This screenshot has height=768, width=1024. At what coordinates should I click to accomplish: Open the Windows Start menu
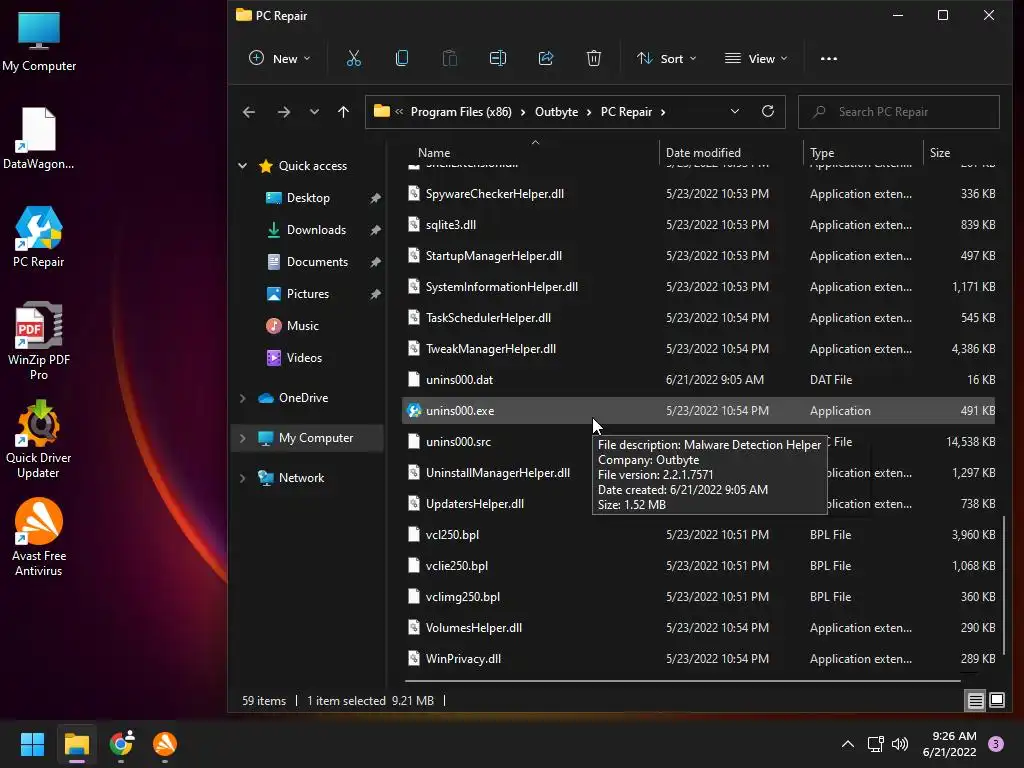tap(32, 744)
